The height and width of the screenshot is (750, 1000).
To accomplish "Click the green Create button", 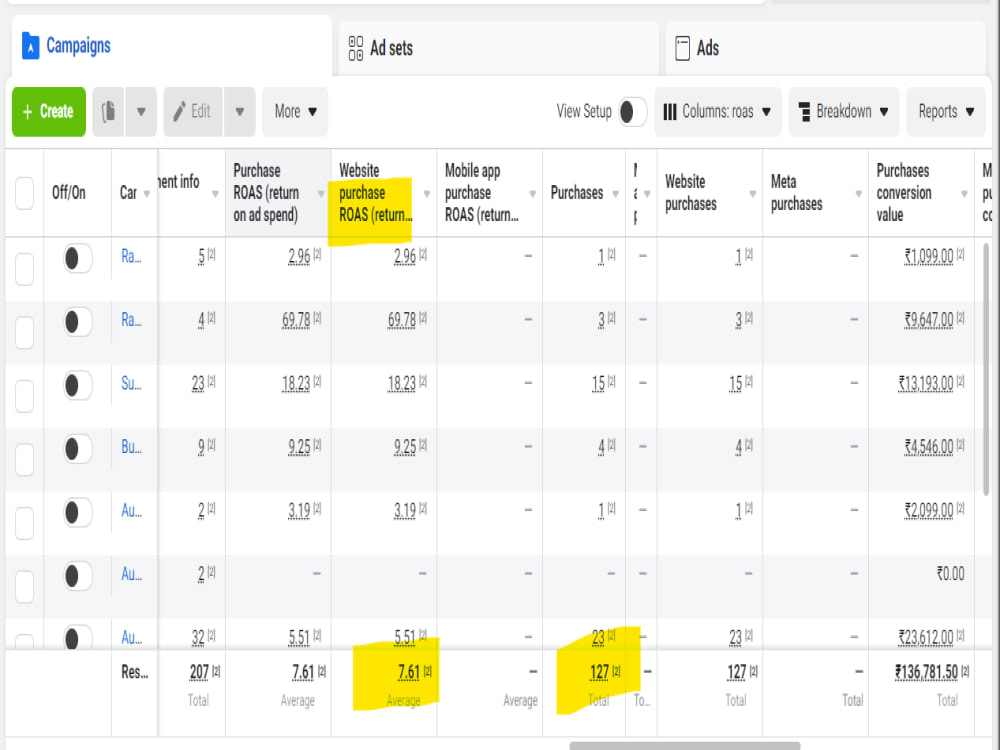I will point(48,112).
